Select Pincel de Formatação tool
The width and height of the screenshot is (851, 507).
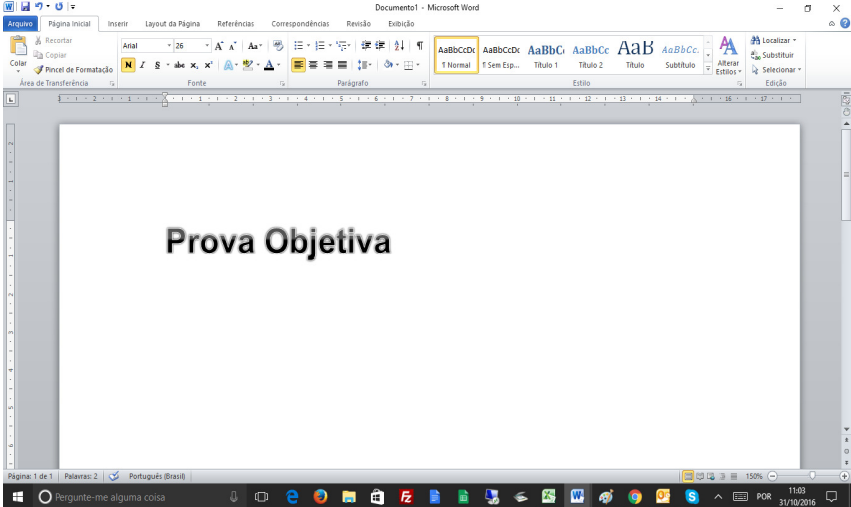pos(73,69)
